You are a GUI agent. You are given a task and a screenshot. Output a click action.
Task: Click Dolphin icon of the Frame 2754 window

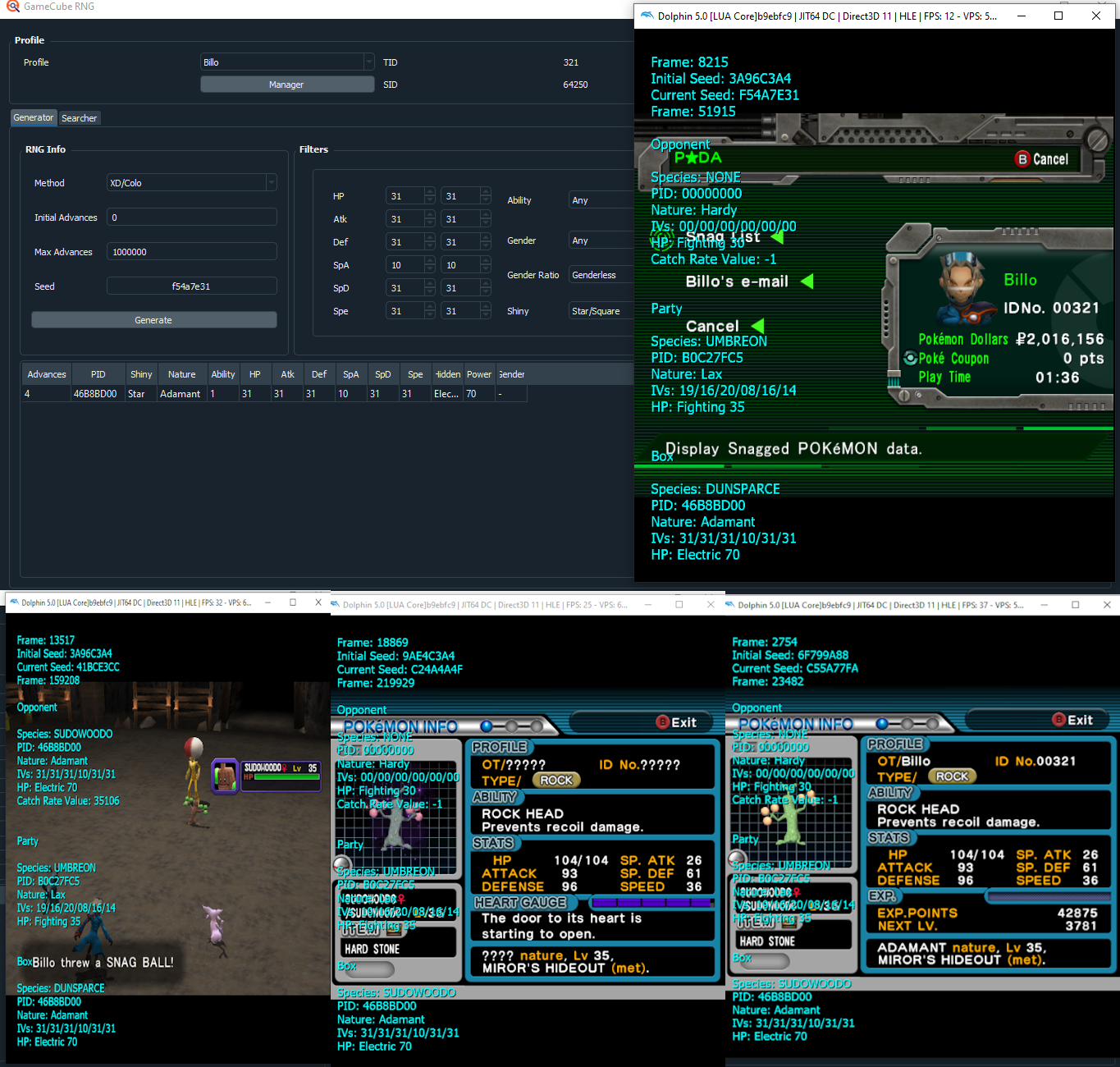(x=729, y=605)
